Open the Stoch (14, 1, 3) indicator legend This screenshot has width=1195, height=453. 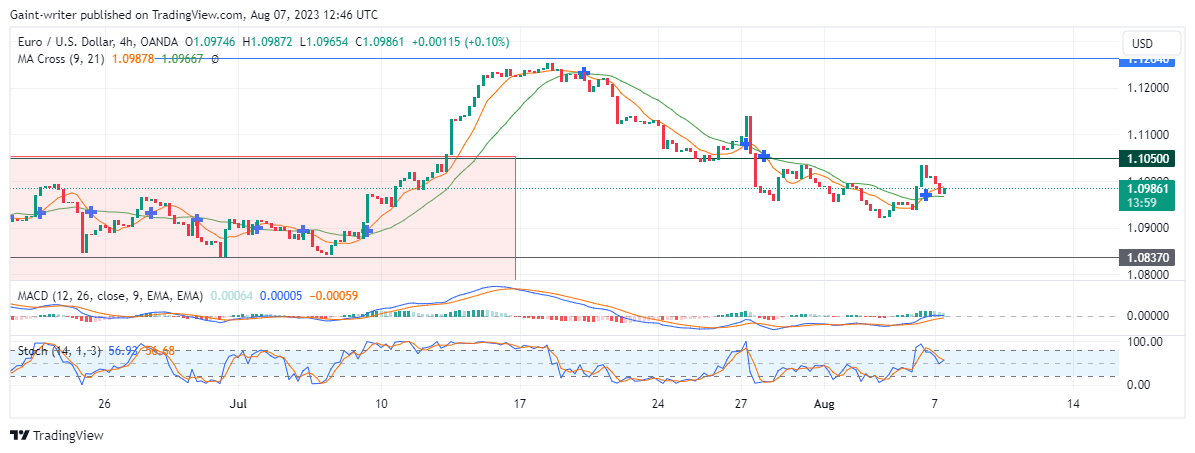point(58,351)
